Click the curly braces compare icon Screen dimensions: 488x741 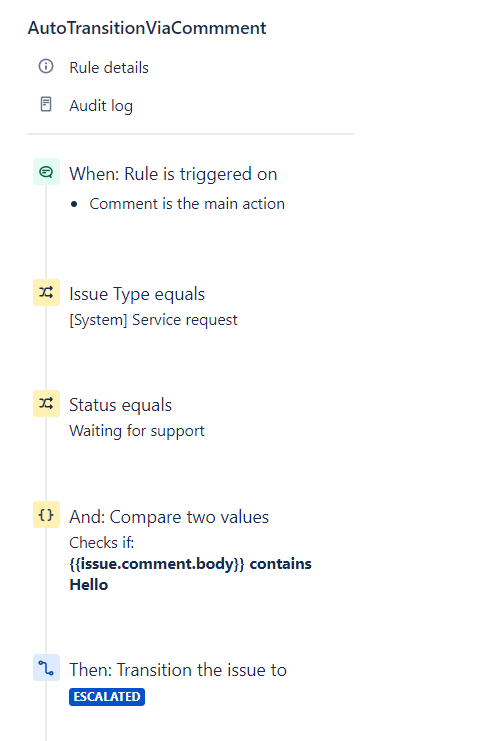[46, 514]
